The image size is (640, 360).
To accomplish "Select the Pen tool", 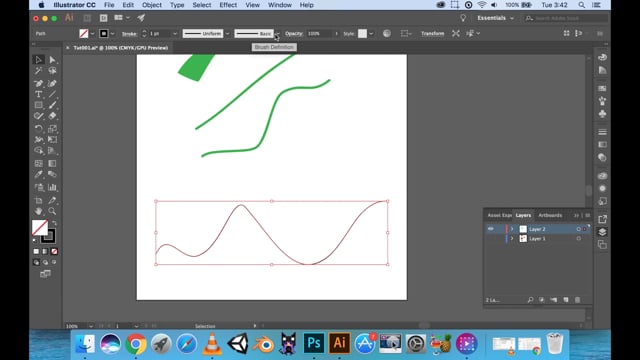I will [38, 83].
